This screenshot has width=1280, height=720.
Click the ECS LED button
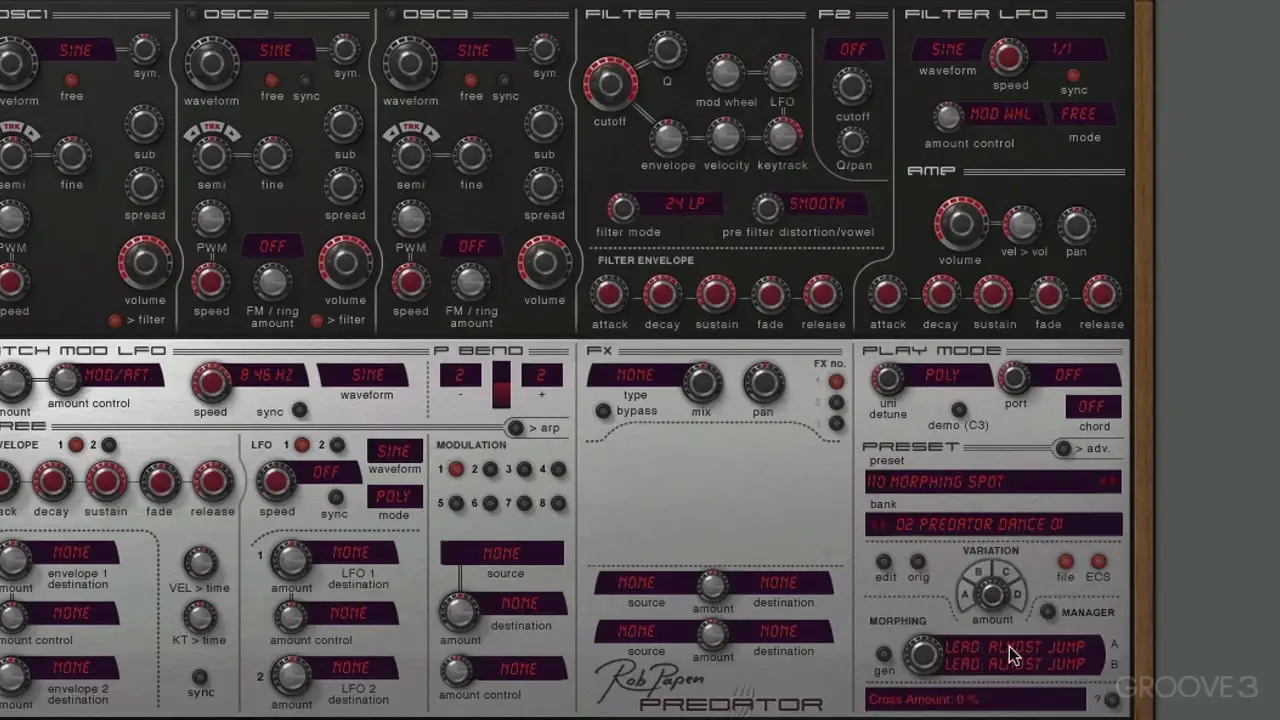(x=1099, y=561)
